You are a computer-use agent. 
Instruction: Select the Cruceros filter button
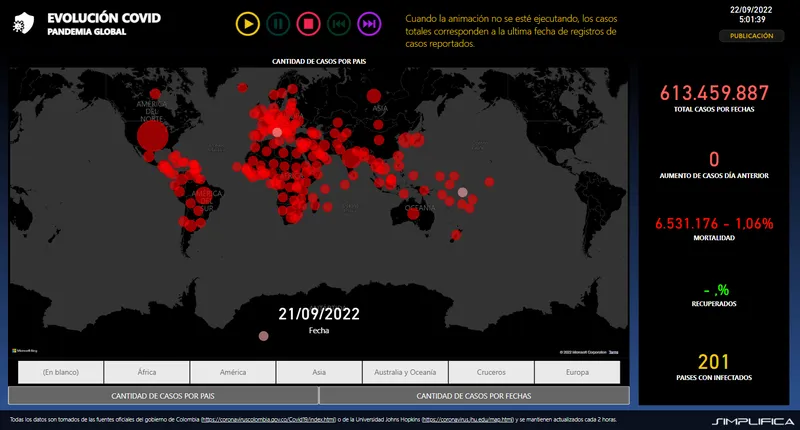(491, 372)
